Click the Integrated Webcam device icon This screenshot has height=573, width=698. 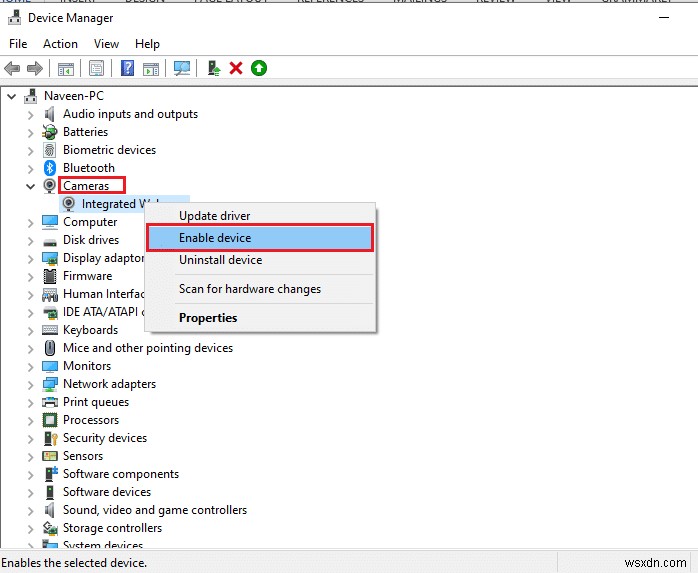(x=69, y=204)
